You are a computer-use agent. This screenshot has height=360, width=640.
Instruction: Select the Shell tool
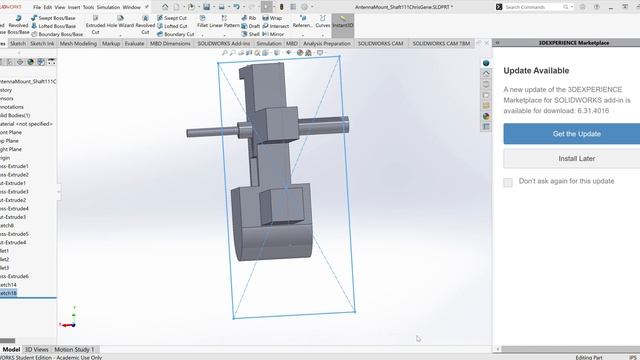tap(250, 34)
